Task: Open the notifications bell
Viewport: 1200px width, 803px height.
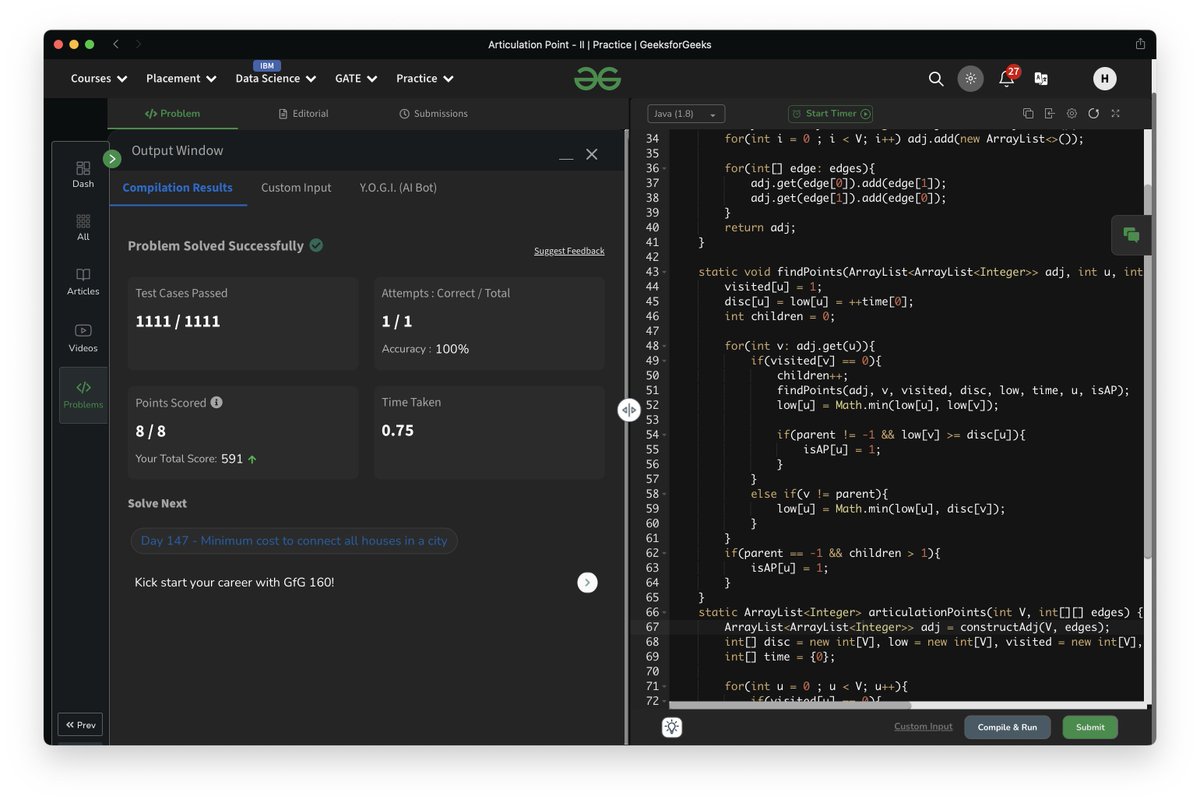Action: click(1007, 79)
